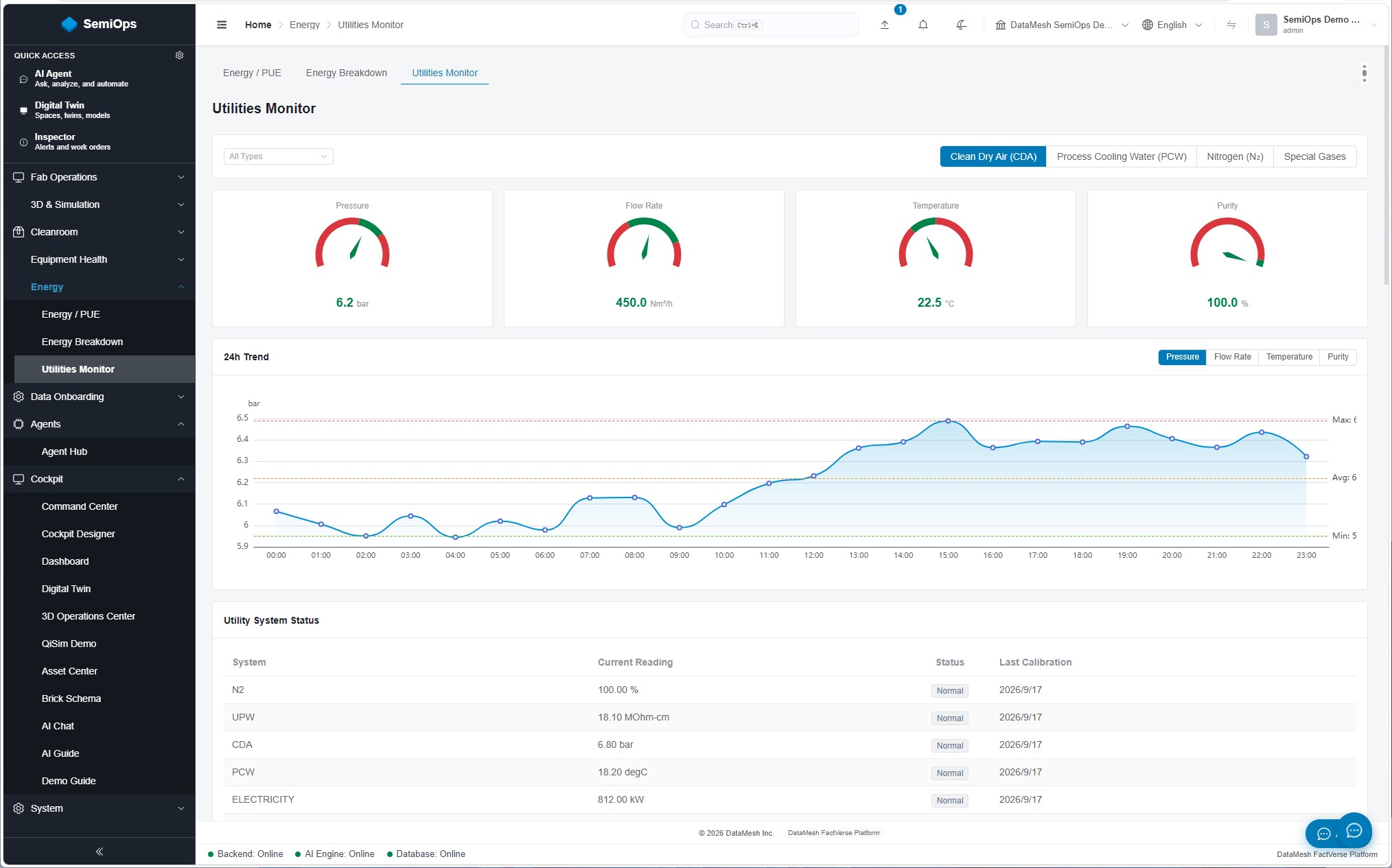Click the Pressure gauge dial
Viewport: 1392px width, 868px height.
click(x=352, y=244)
